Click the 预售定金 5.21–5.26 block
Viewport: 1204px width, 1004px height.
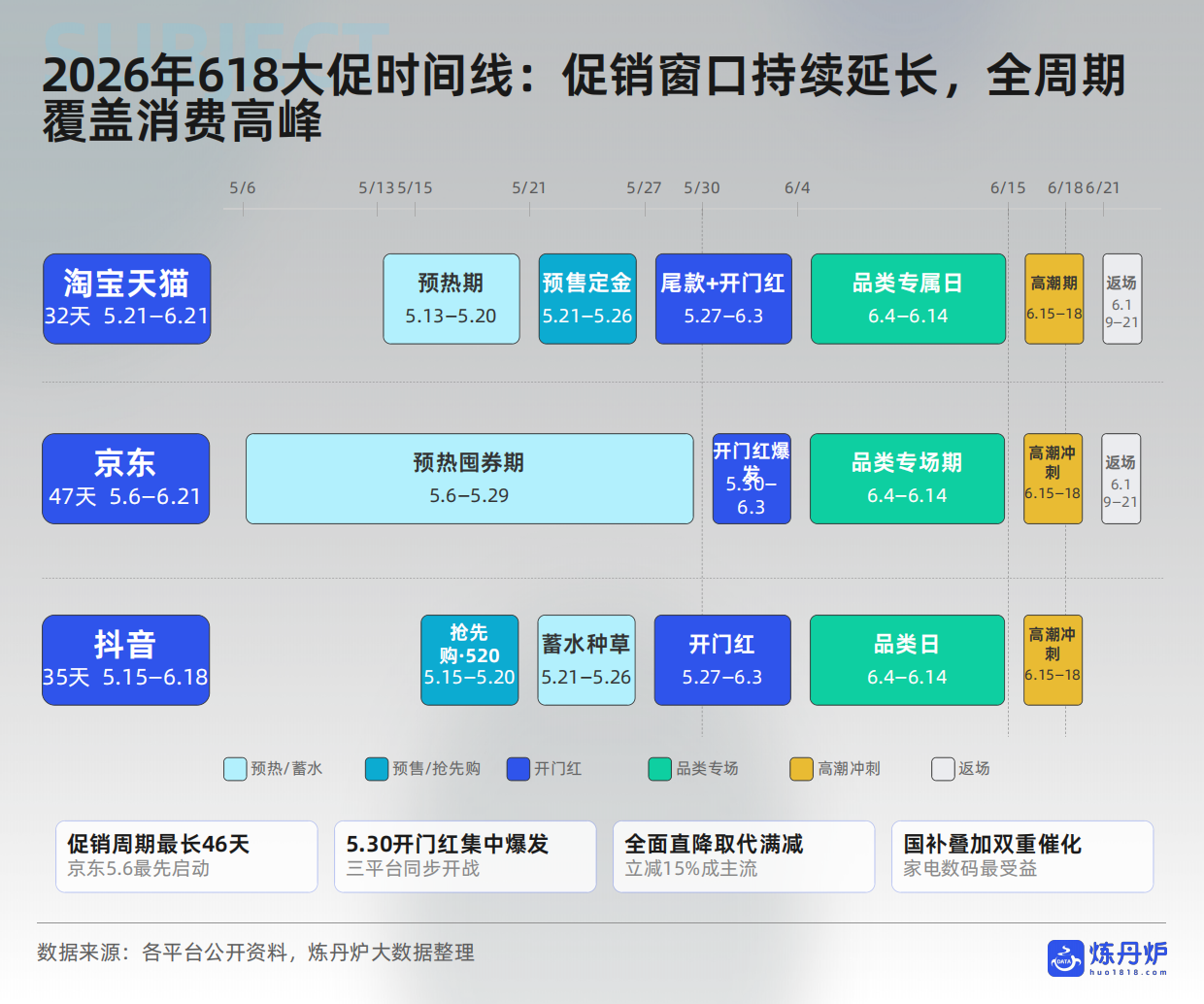pyautogui.click(x=587, y=299)
